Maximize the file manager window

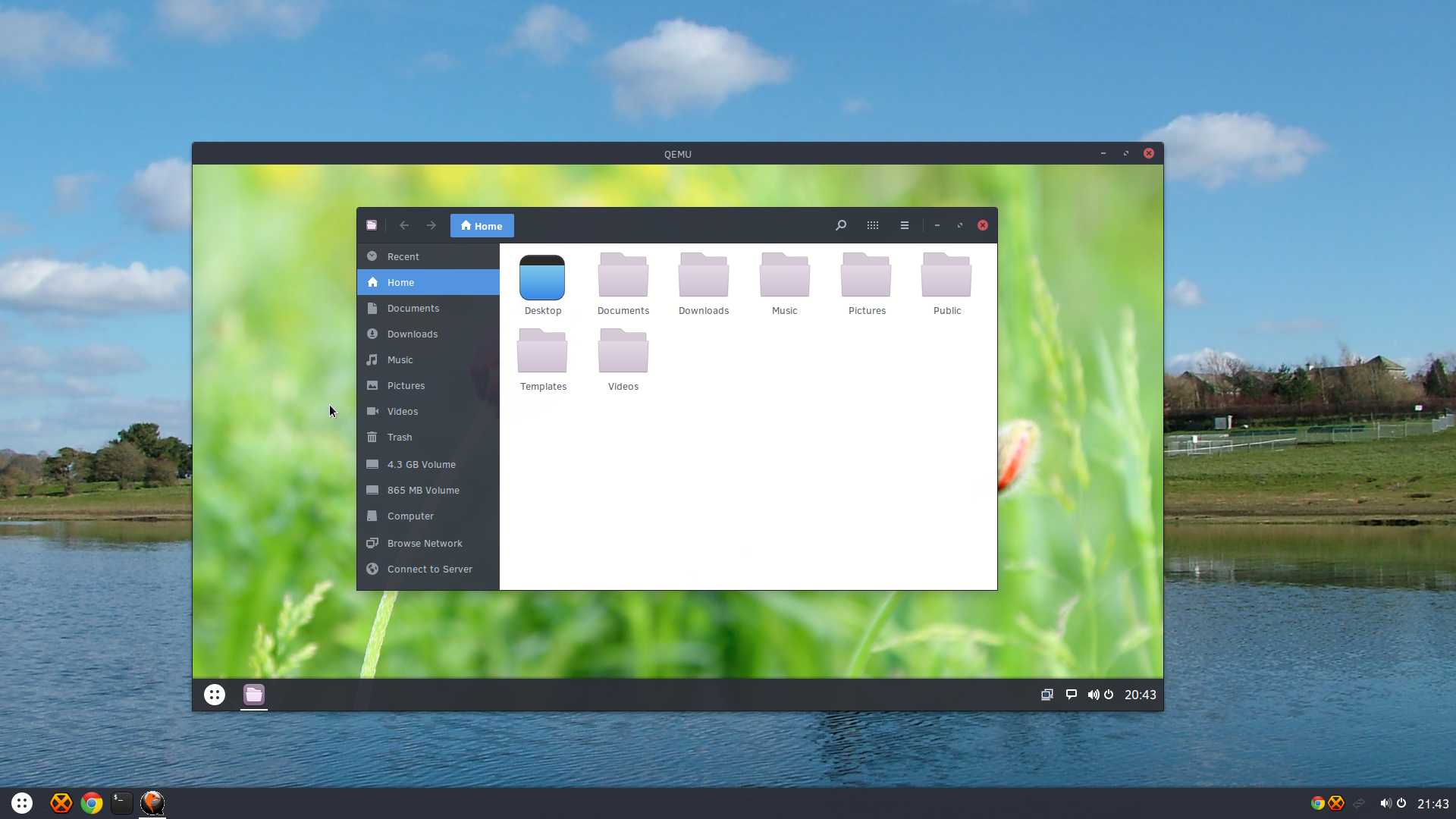click(960, 225)
